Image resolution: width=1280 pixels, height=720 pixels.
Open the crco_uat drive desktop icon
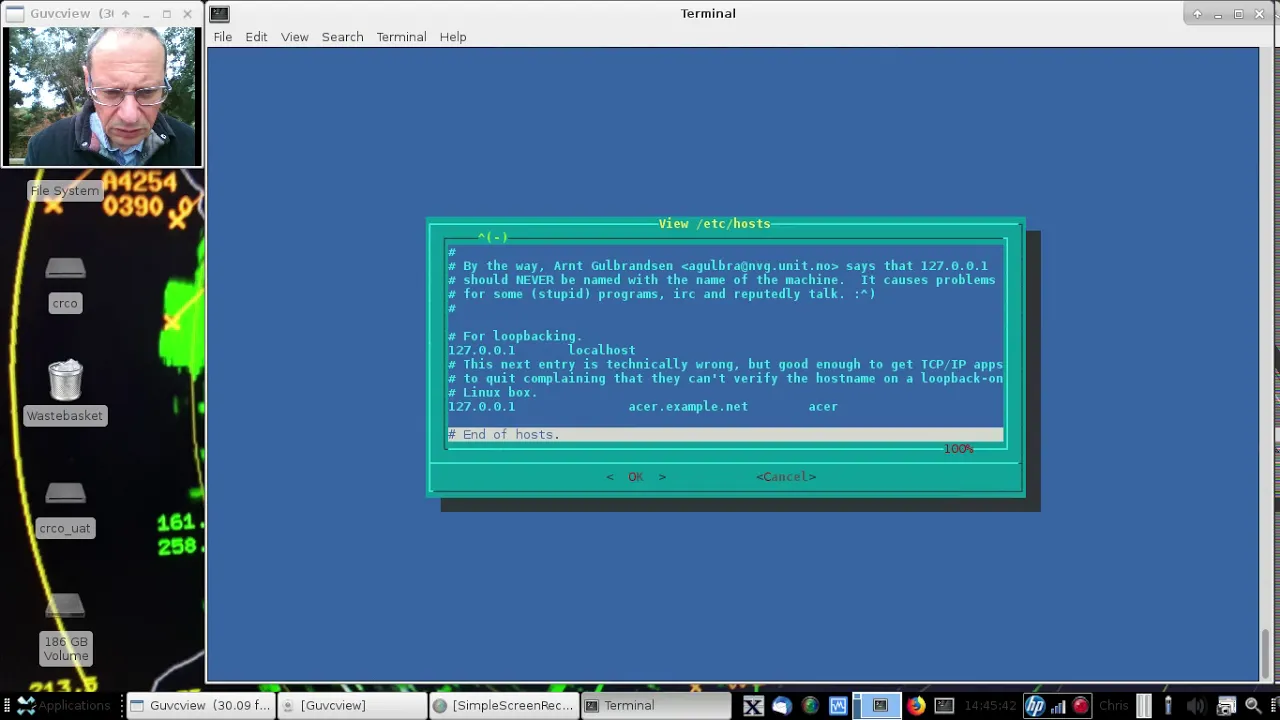(65, 510)
